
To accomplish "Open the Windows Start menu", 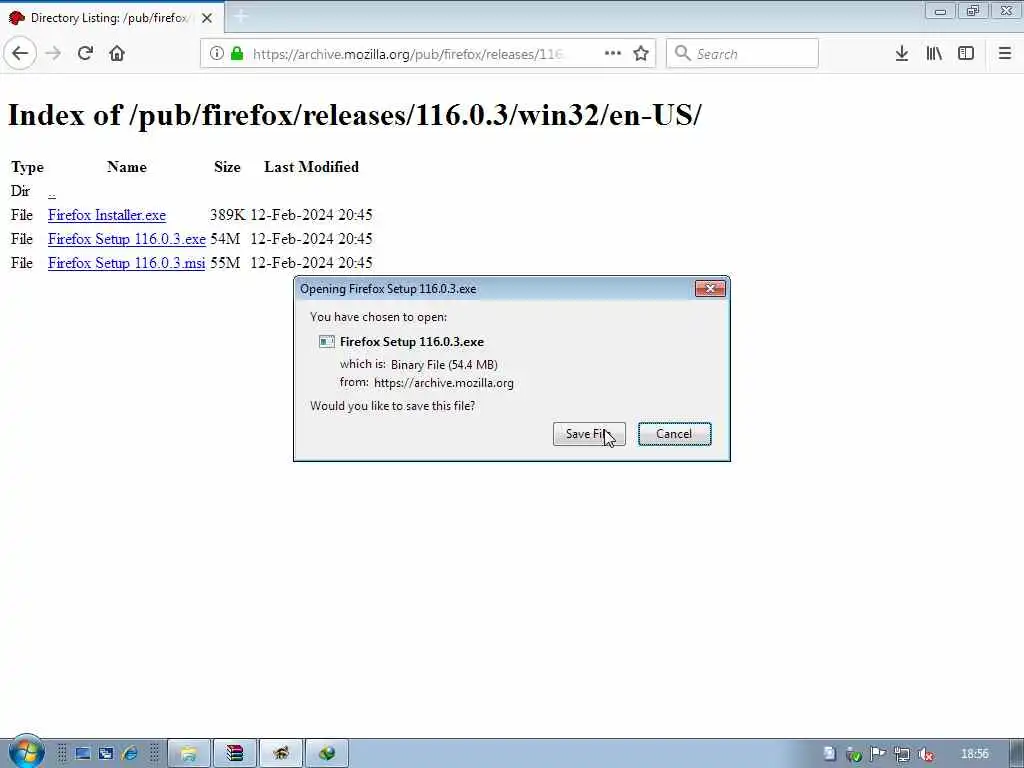I will 26,752.
